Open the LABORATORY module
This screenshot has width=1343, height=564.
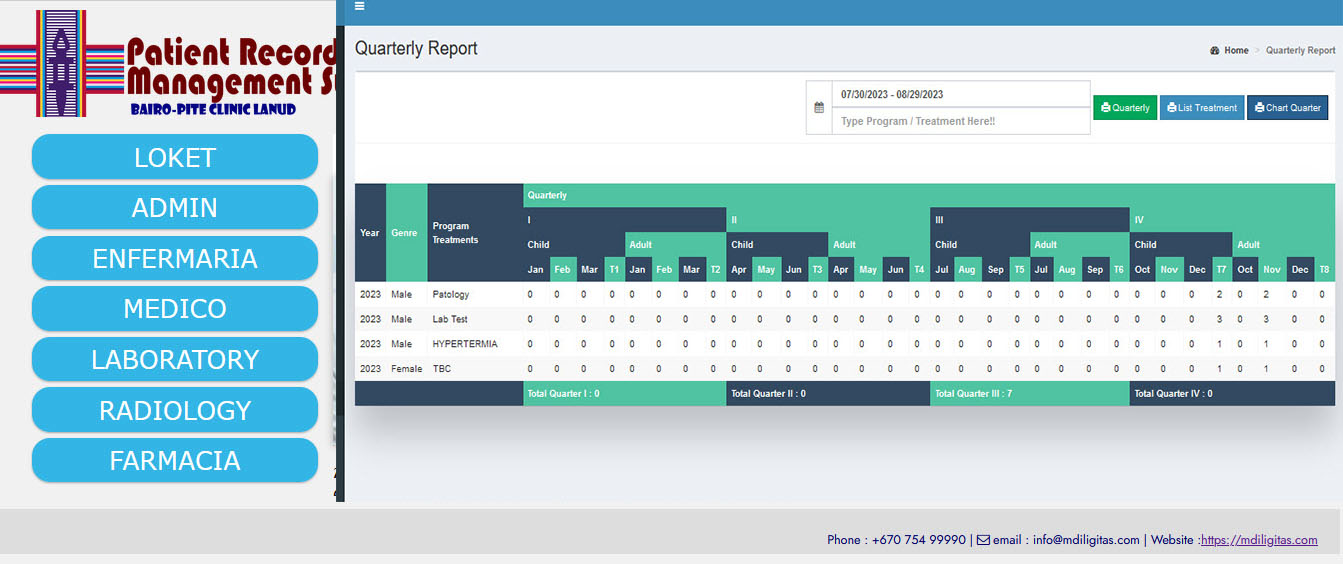pyautogui.click(x=175, y=359)
